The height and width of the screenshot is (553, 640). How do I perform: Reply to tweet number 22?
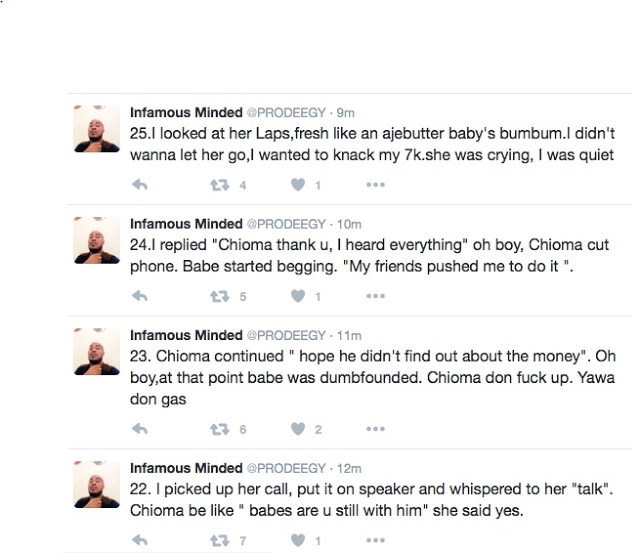pyautogui.click(x=140, y=541)
